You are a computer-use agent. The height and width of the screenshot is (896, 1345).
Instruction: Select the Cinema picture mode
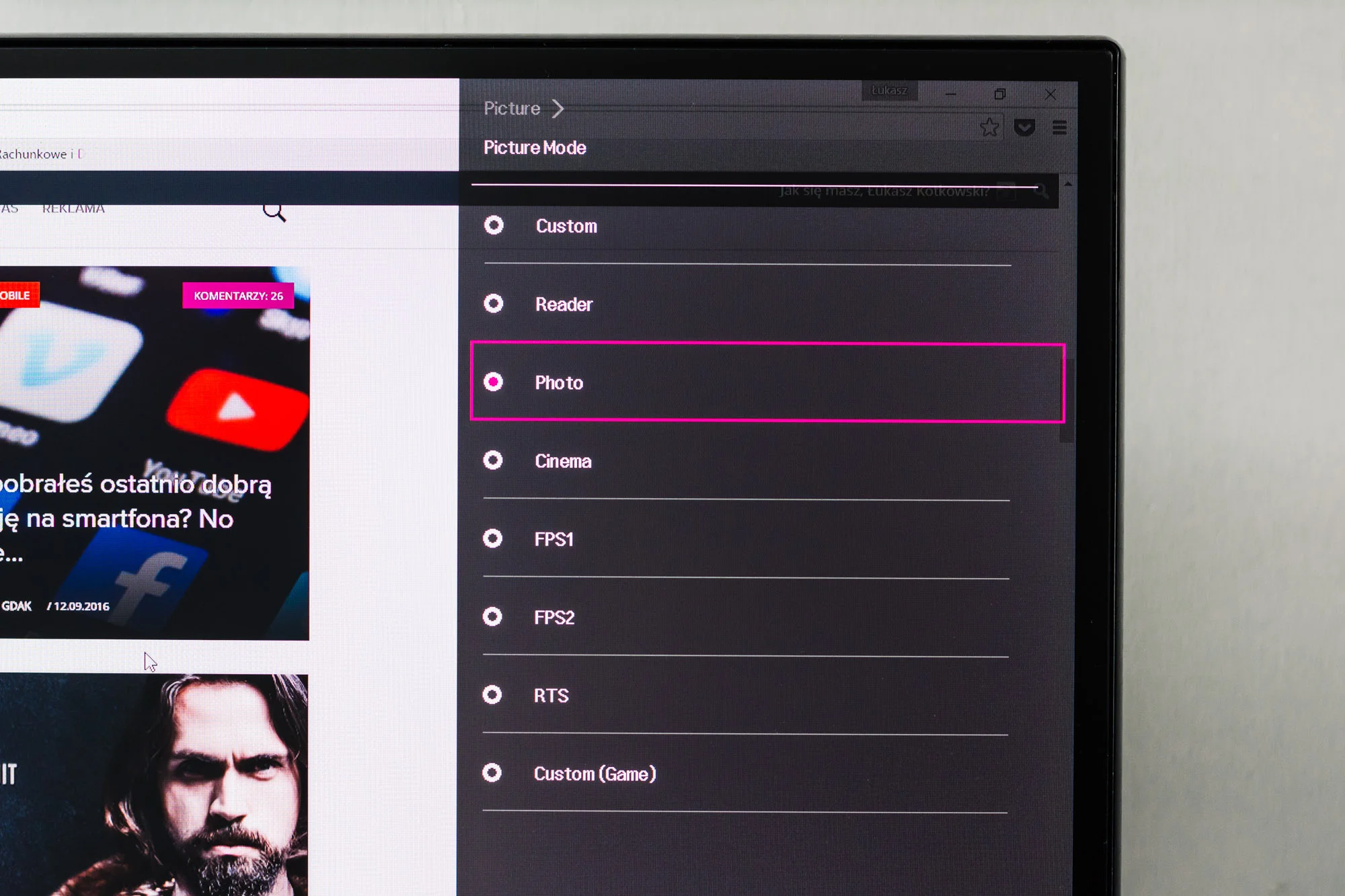coord(746,460)
